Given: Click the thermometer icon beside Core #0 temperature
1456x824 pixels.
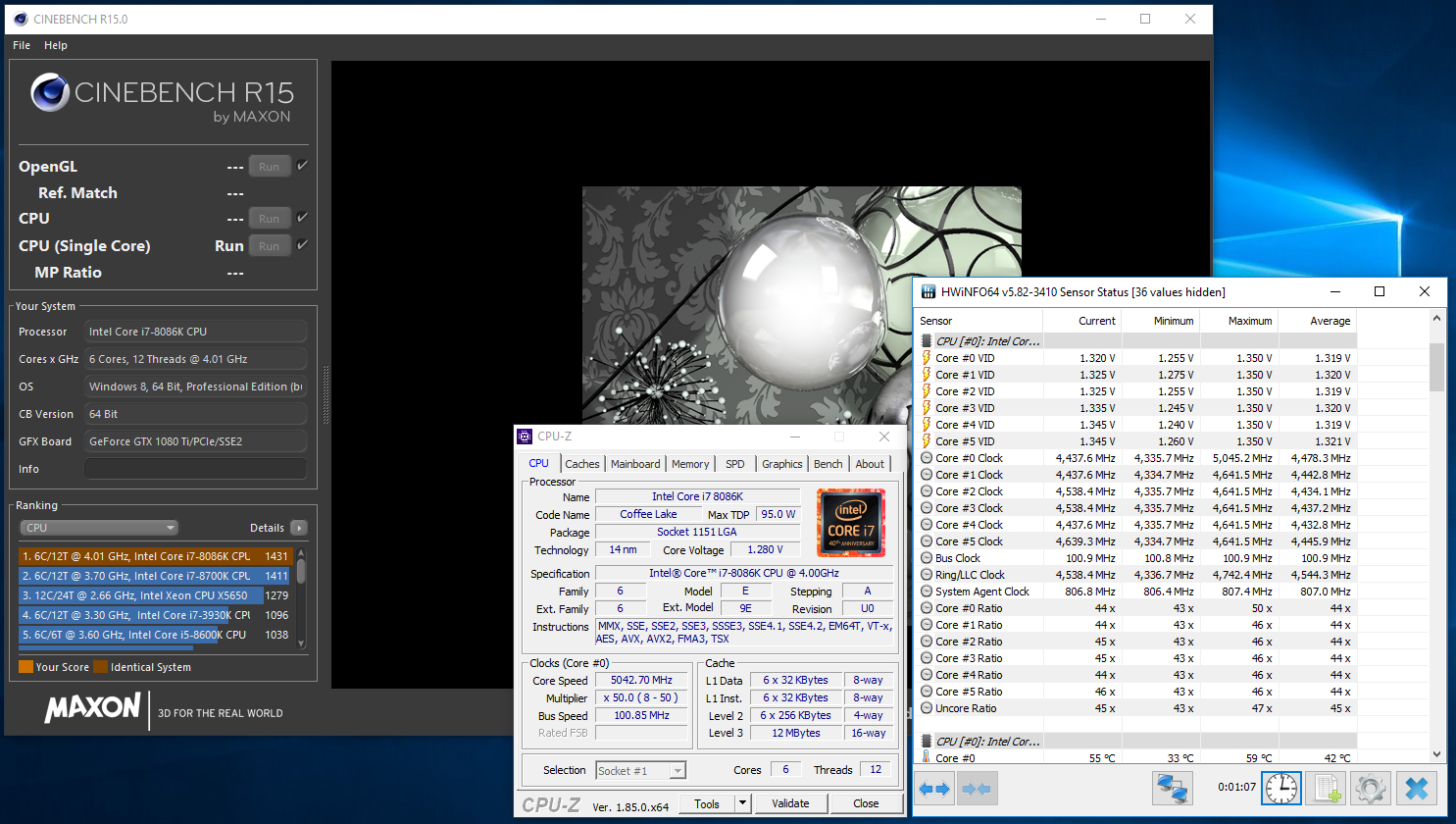Looking at the screenshot, I should click(x=927, y=758).
